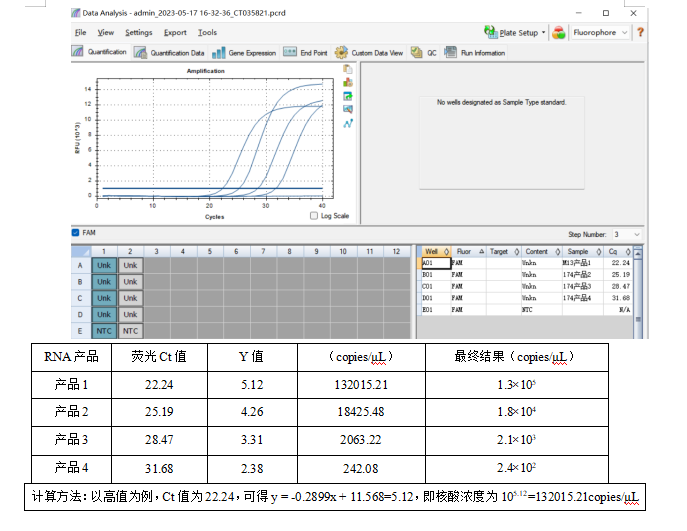Switch to the QC tab
This screenshot has width=687, height=531.
423,53
